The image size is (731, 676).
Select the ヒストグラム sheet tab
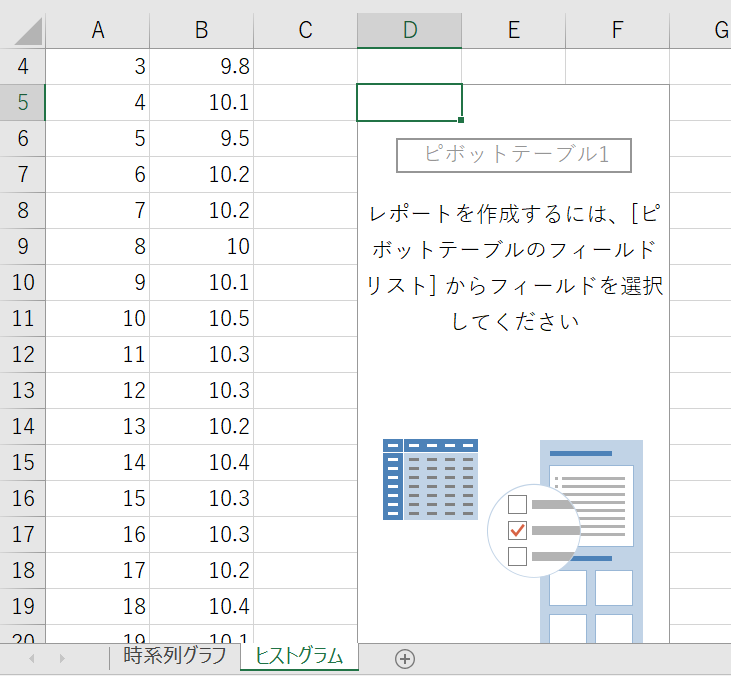coord(299,656)
